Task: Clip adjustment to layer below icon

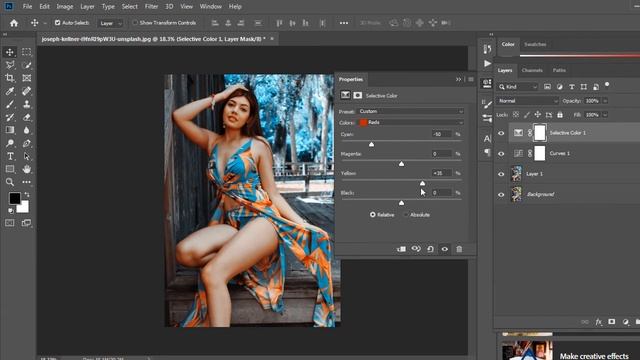Action: point(401,249)
